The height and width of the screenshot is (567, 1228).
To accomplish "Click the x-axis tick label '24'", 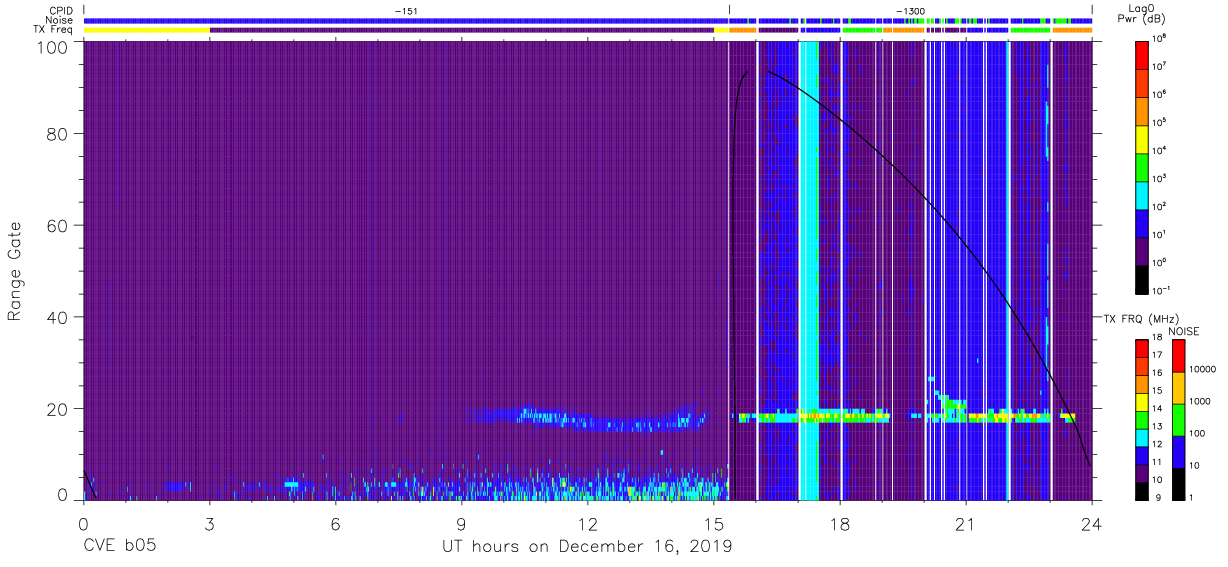I will pos(1092,523).
